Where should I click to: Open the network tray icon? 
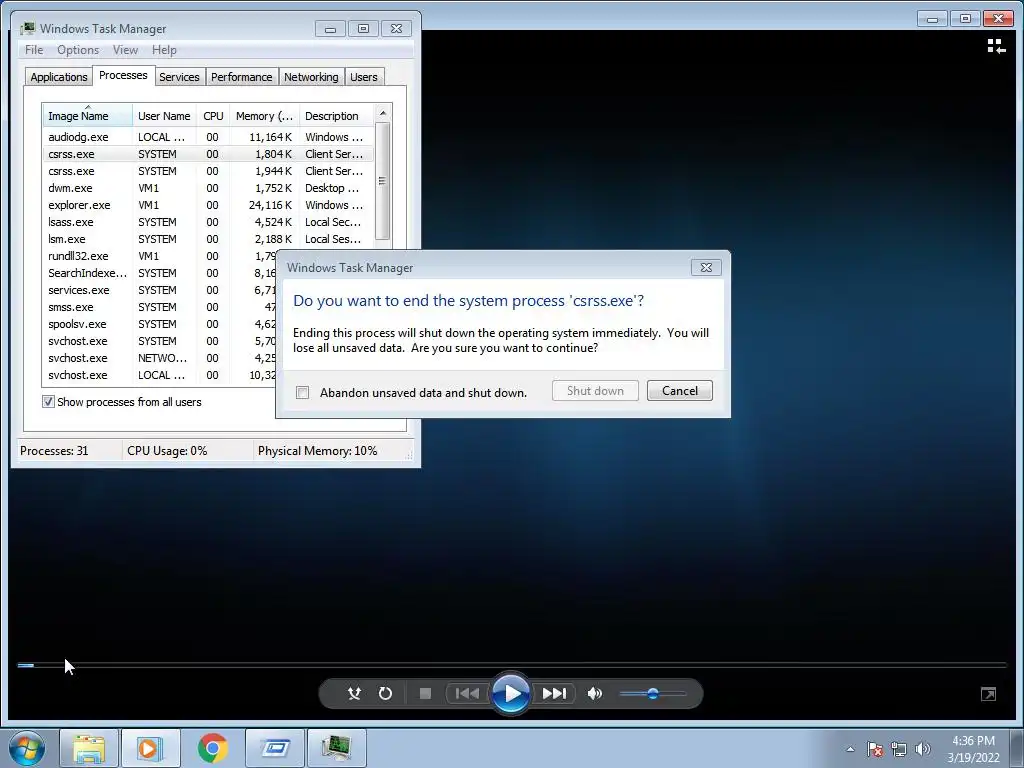899,749
